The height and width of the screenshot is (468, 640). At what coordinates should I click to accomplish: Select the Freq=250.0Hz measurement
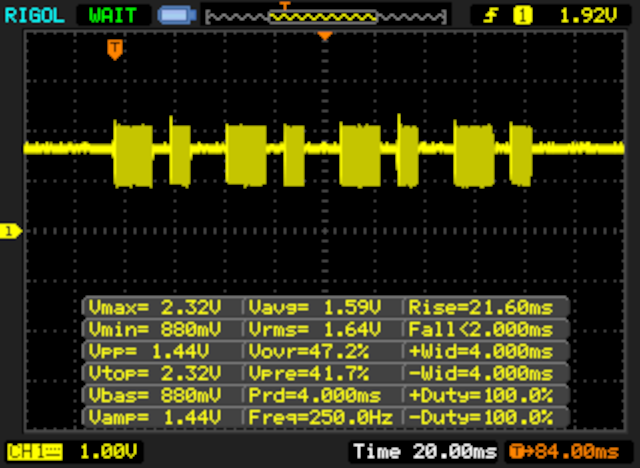(322, 417)
